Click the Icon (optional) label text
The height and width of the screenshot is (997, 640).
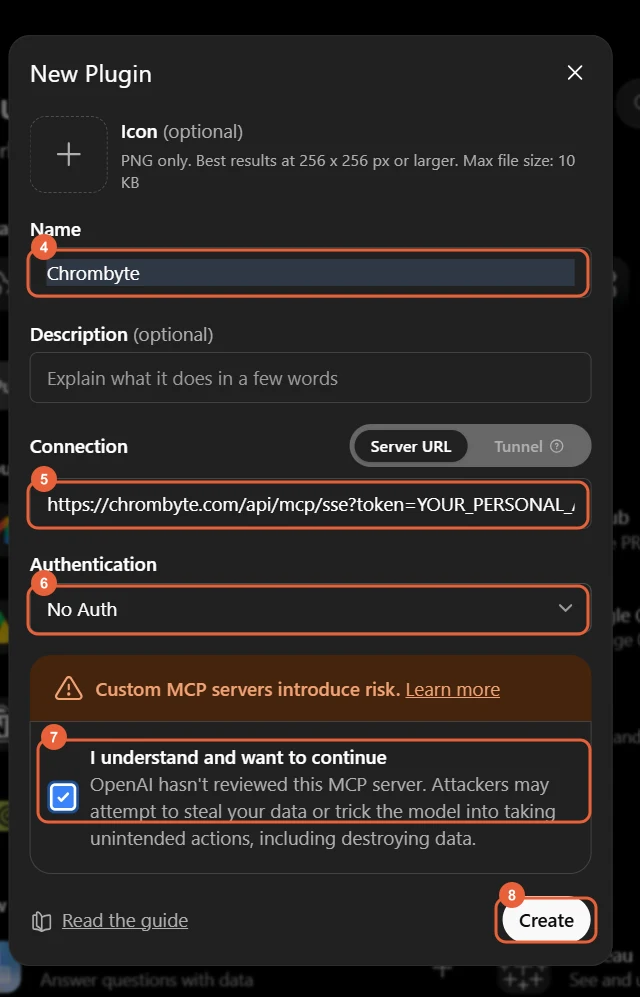[x=182, y=132]
